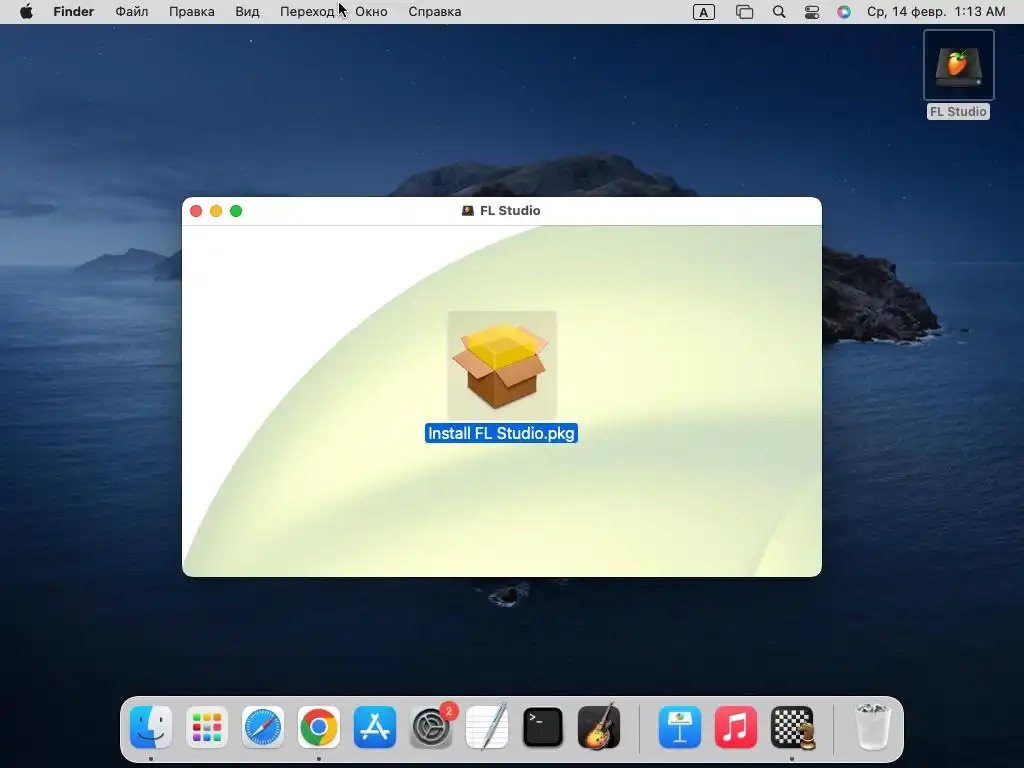Open the App Store from the Dock
Viewport: 1024px width, 768px height.
click(x=375, y=727)
